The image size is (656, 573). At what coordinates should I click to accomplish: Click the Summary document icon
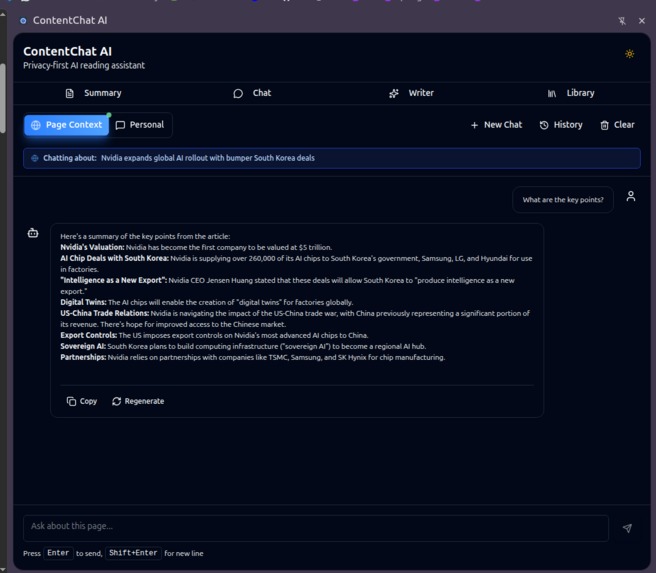(70, 93)
